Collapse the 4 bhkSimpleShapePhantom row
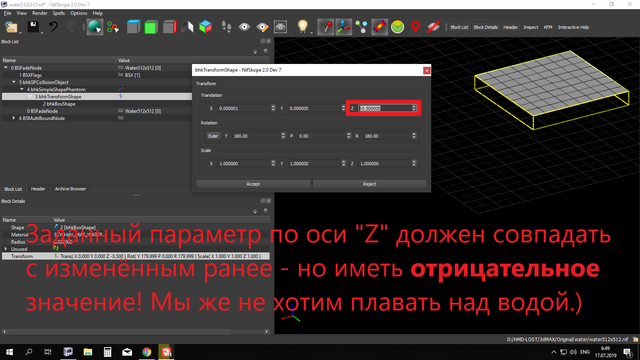This screenshot has height=360, width=640. pyautogui.click(x=22, y=89)
